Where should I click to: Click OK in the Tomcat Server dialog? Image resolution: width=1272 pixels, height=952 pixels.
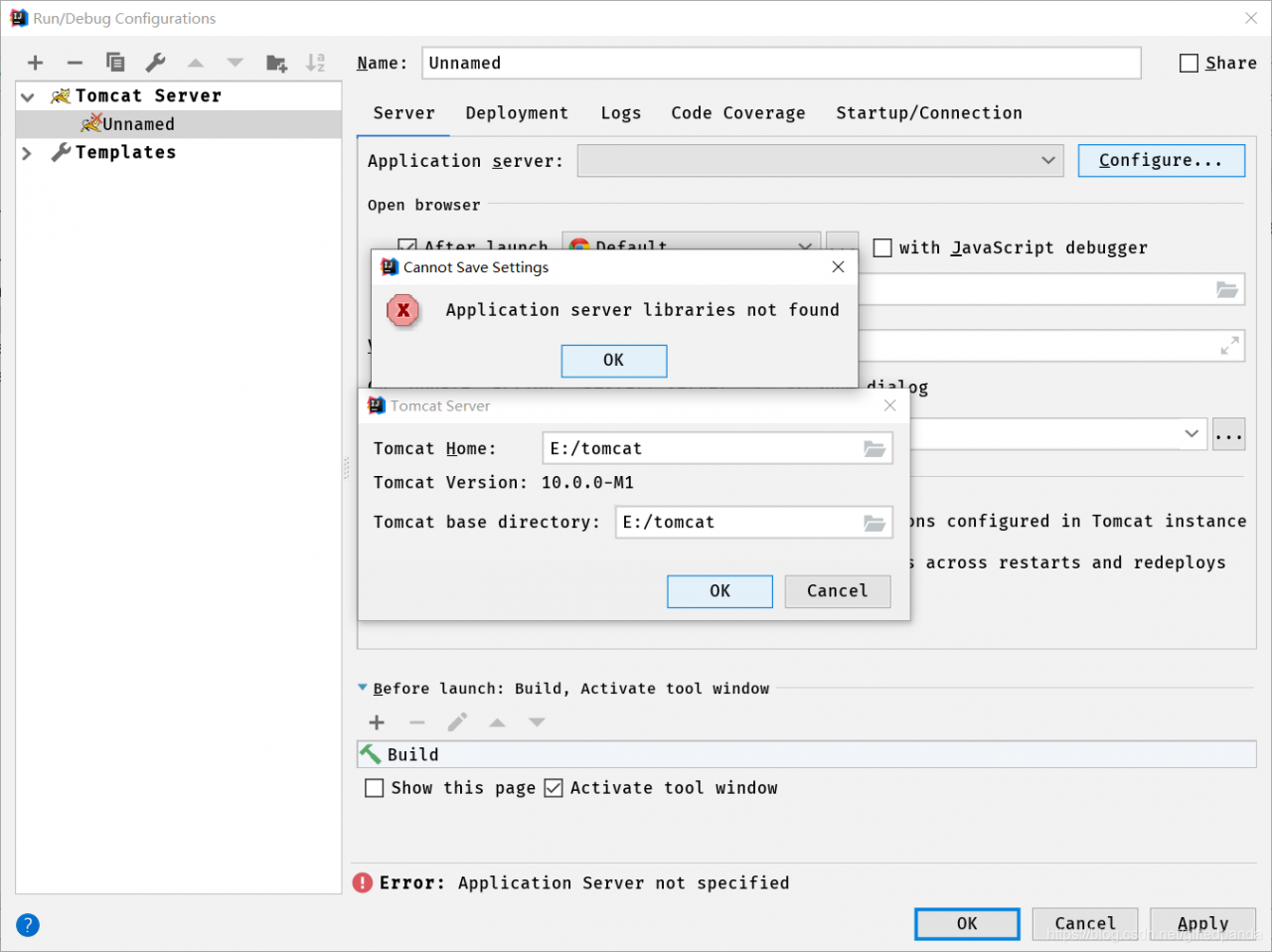click(x=719, y=591)
